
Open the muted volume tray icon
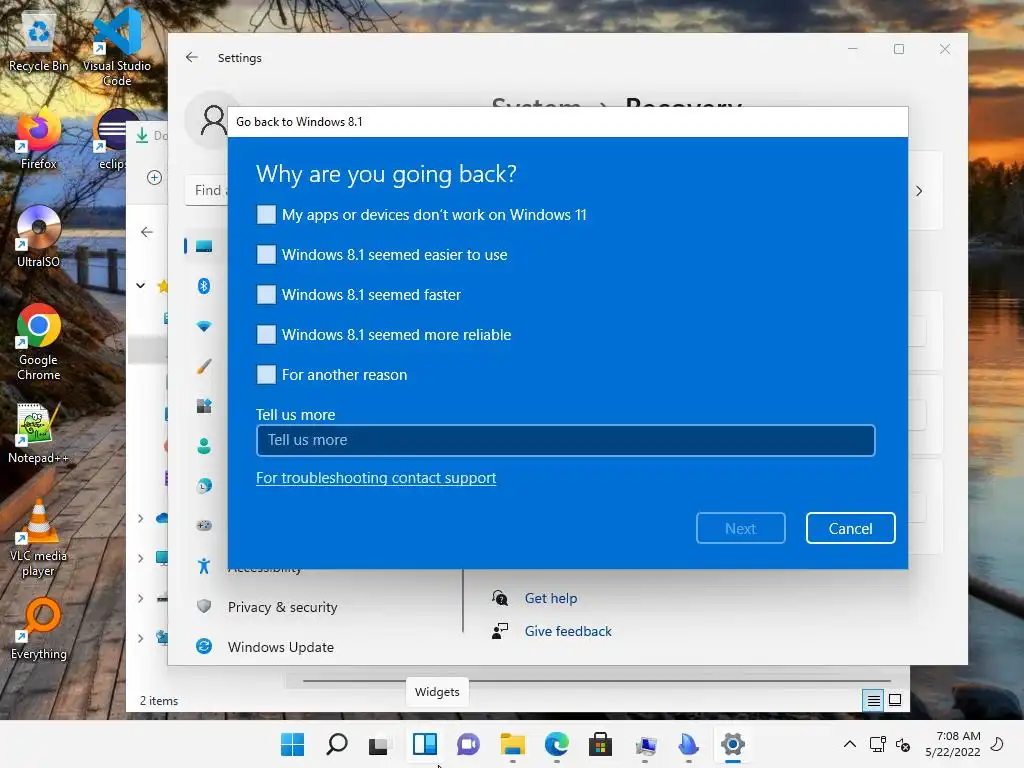pos(903,744)
